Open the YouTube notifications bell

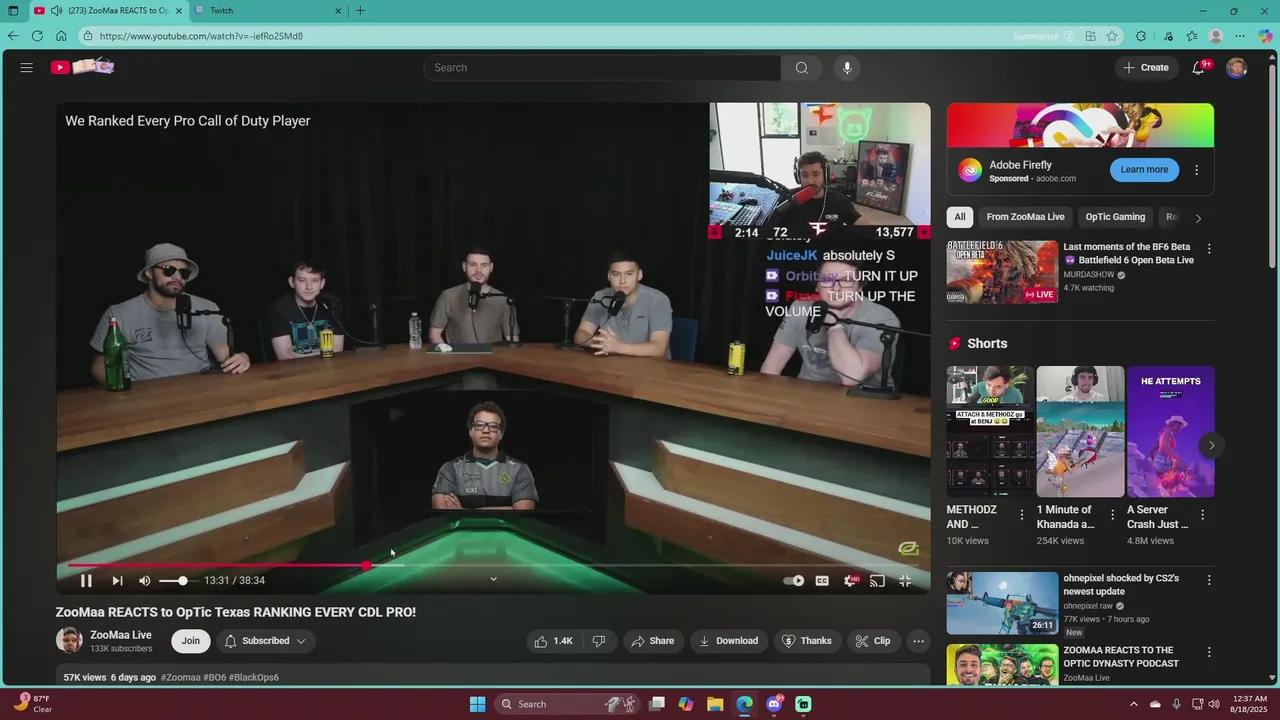pos(1199,68)
